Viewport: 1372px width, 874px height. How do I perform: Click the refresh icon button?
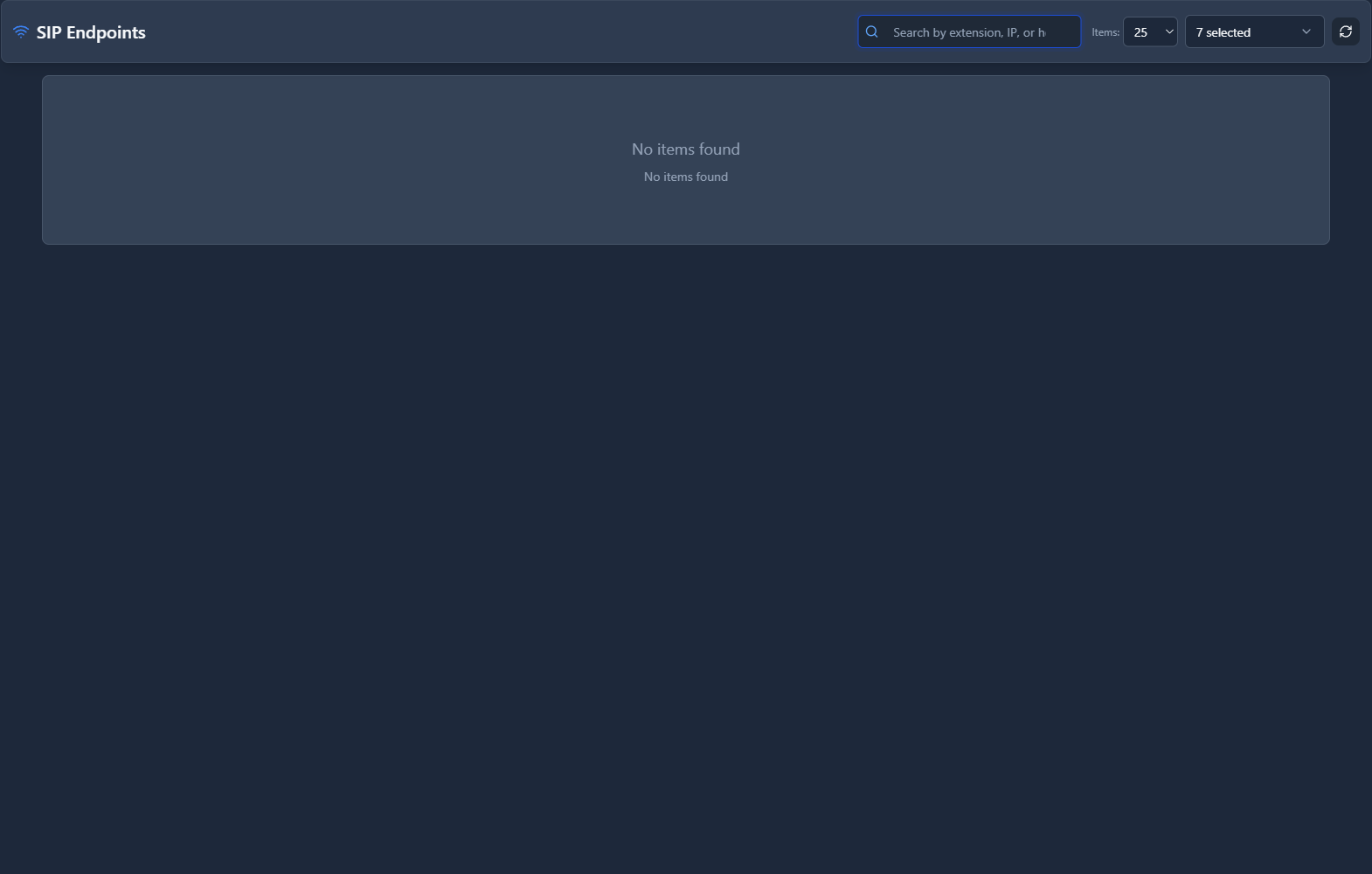[1345, 32]
